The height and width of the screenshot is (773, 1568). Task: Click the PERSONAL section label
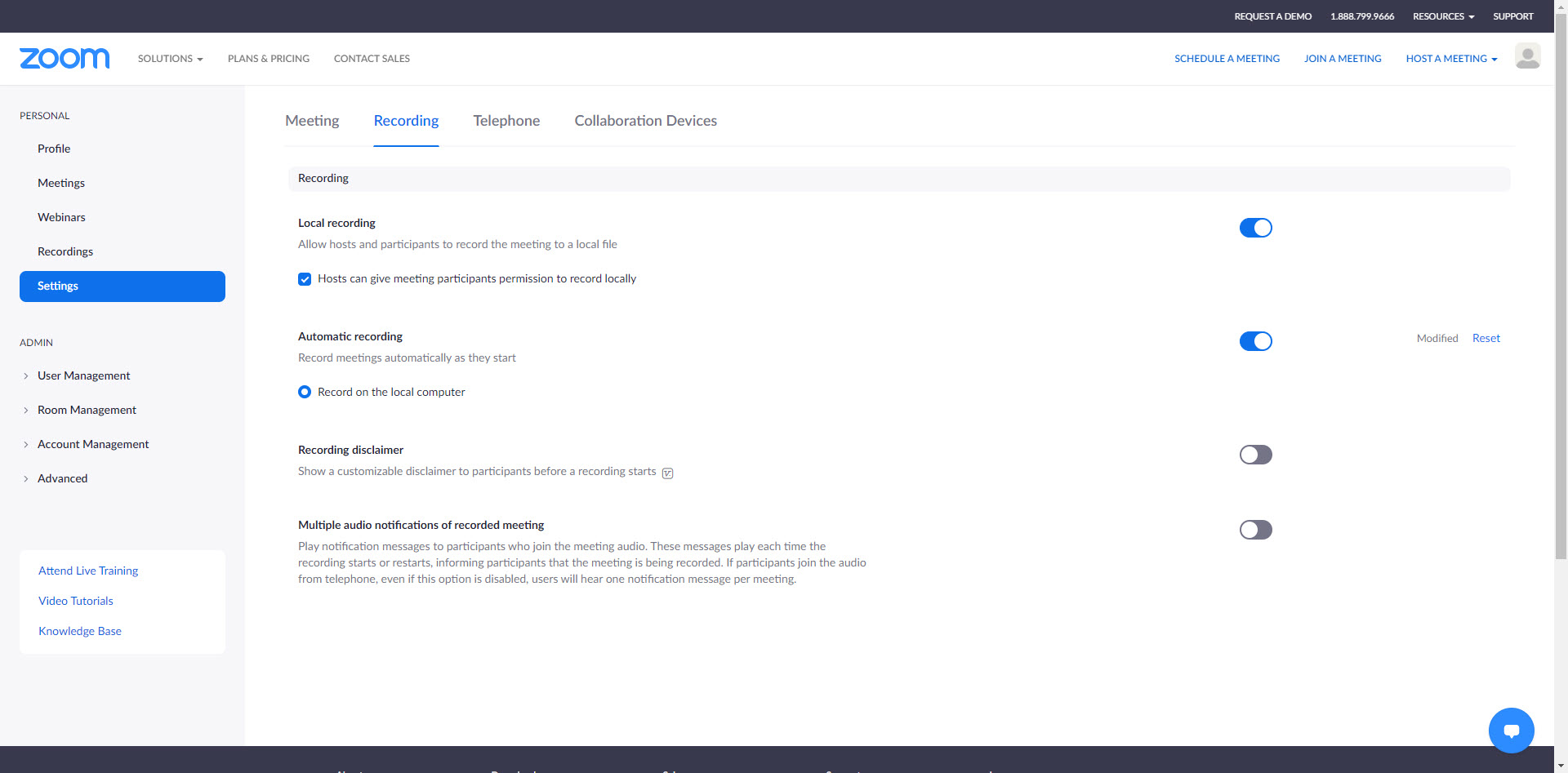pos(45,116)
